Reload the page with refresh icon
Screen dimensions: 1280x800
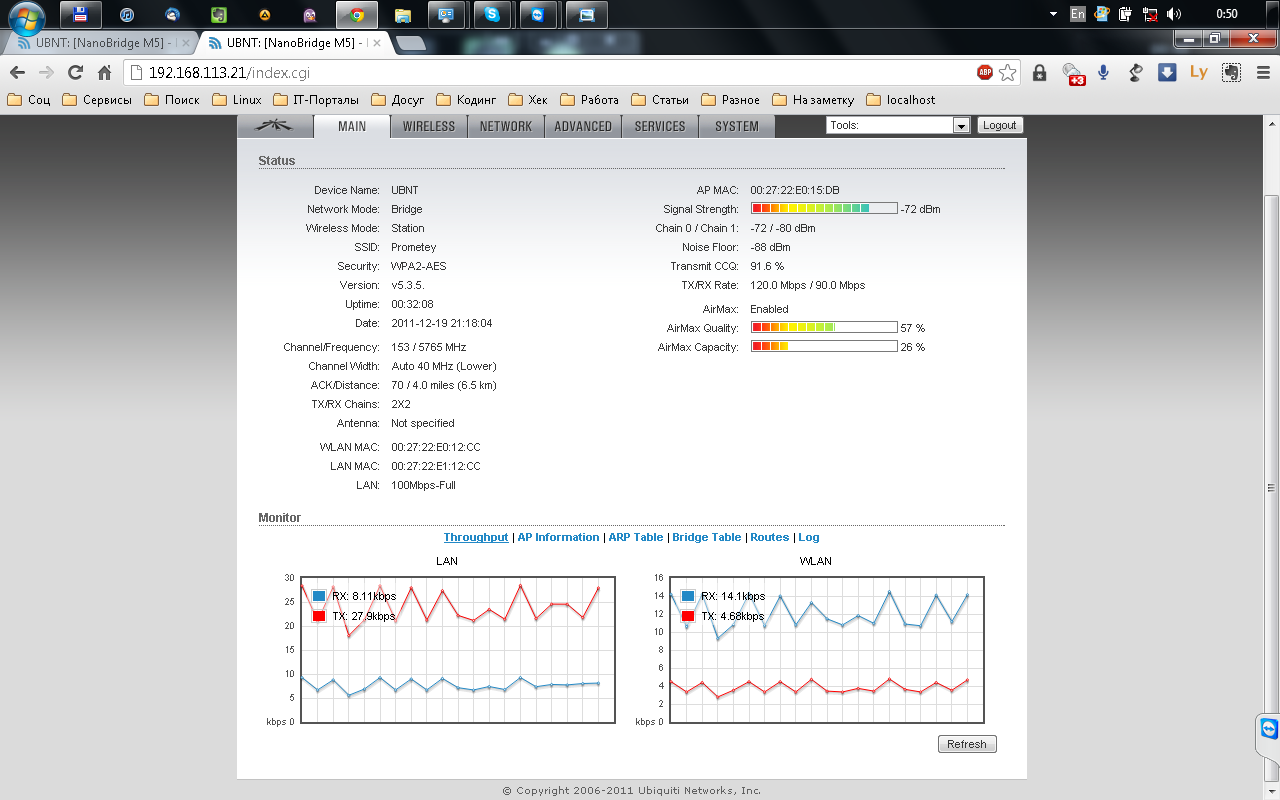tap(75, 72)
